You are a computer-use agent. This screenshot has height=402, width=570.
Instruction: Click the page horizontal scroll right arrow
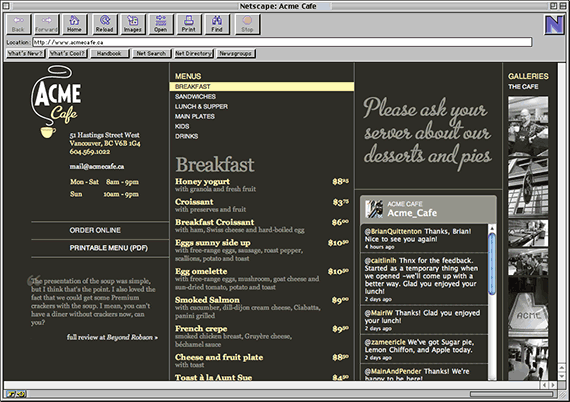(553, 385)
